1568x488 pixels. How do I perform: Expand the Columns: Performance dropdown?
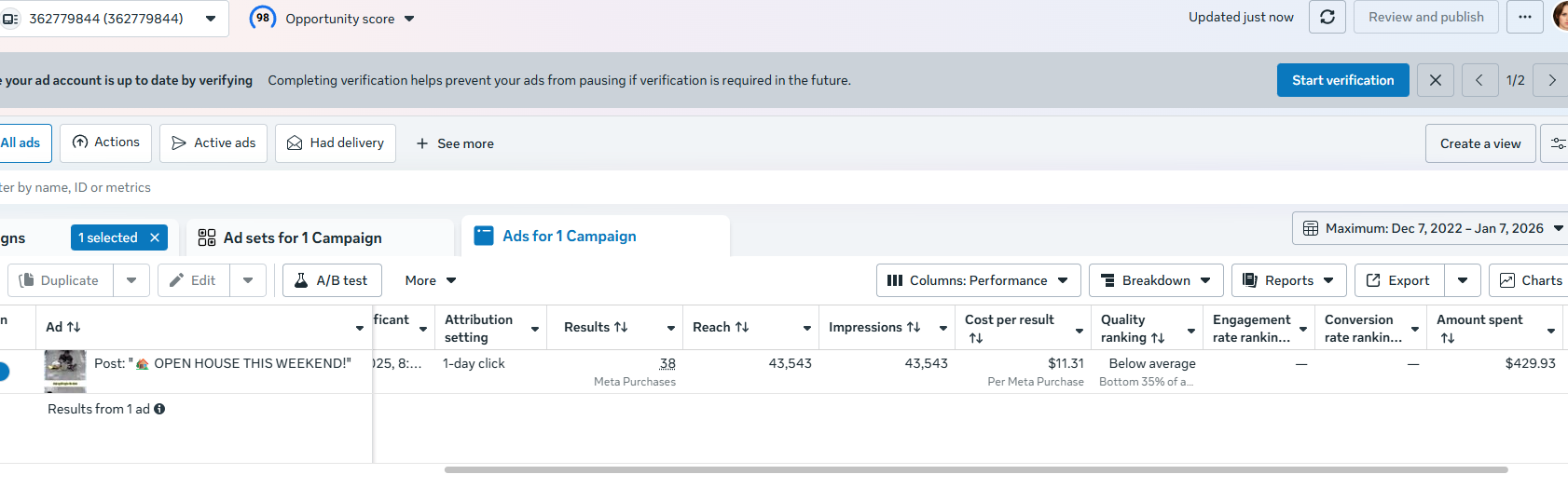[978, 280]
